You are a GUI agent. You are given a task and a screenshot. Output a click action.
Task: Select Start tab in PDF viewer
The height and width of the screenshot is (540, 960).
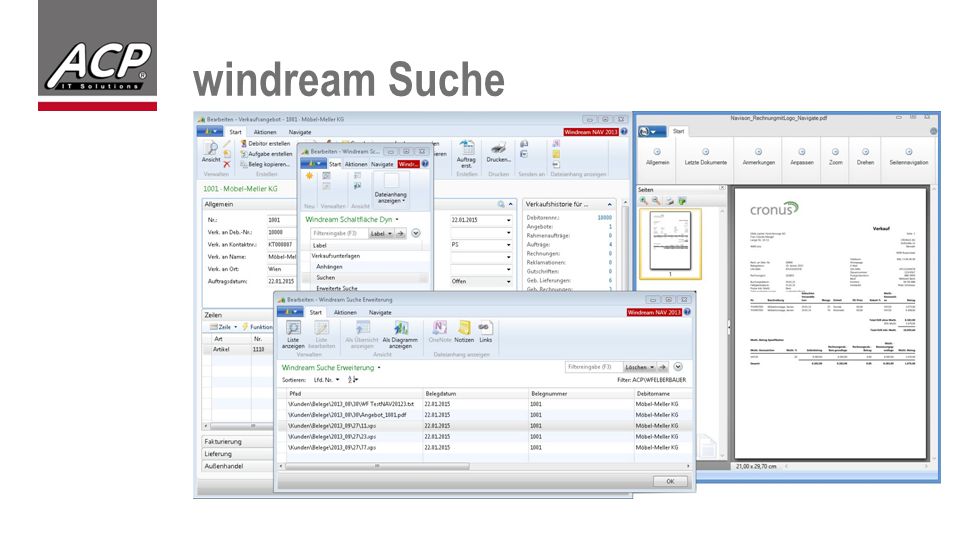point(678,131)
